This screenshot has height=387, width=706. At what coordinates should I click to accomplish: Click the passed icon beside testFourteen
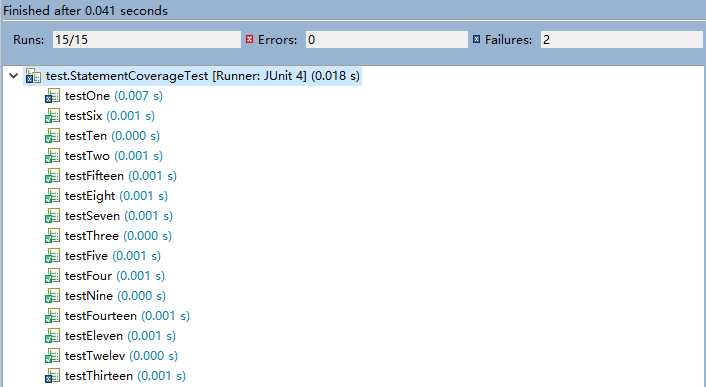point(52,316)
